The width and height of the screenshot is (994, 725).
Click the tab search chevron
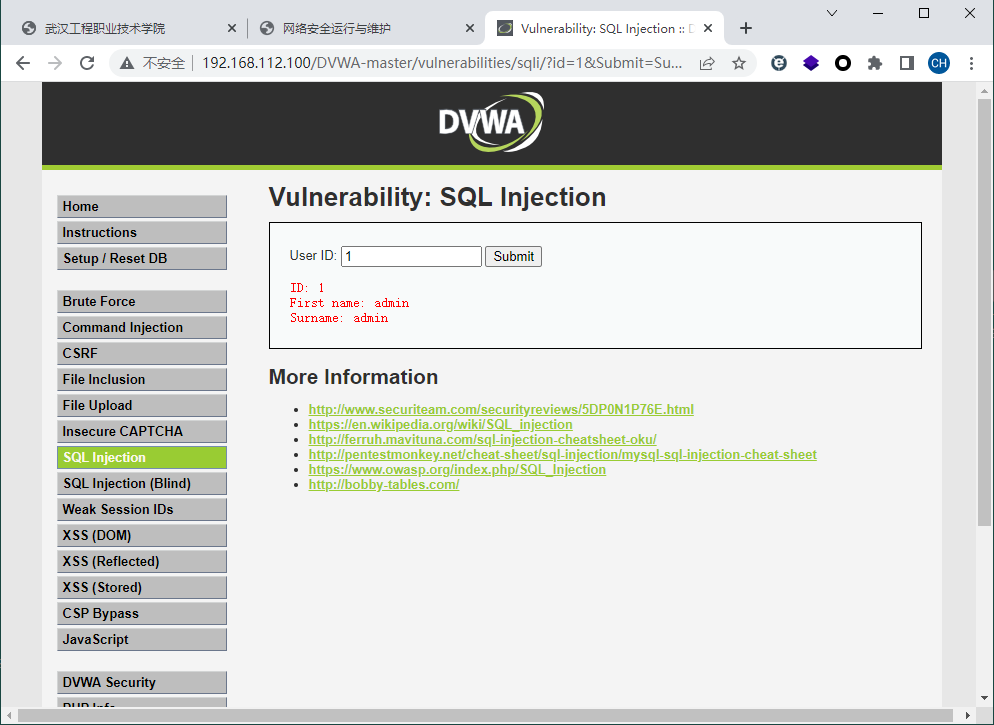click(832, 12)
